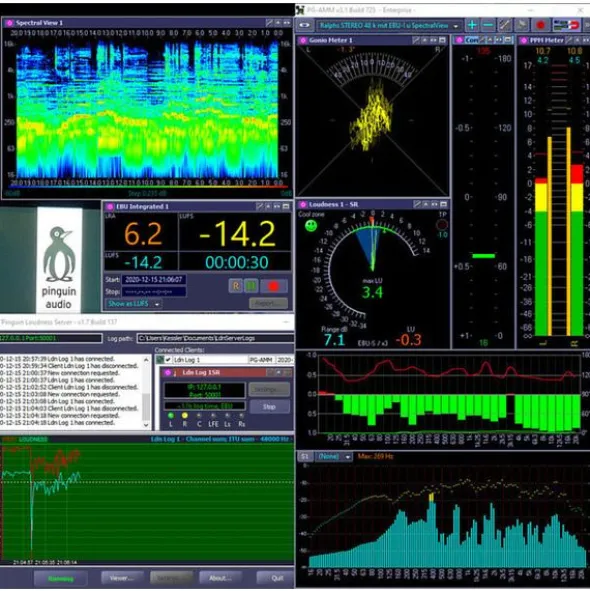Screen dimensions: 590x591
Task: Click Gonio Meter 1 horizontal arrows icon
Action: [434, 40]
